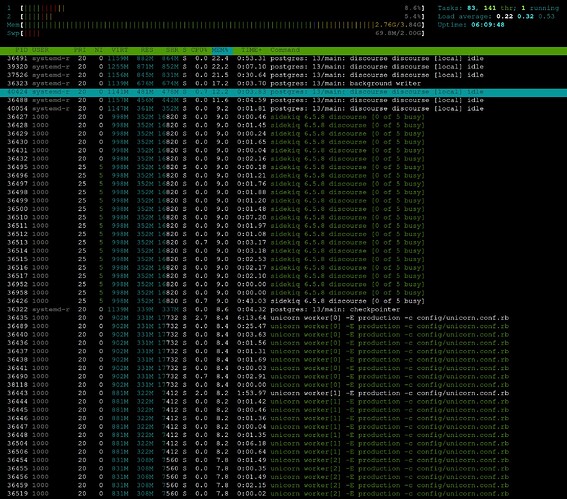The image size is (567, 499).
Task: Select sidekiq thread row 36510
Action: point(284,217)
